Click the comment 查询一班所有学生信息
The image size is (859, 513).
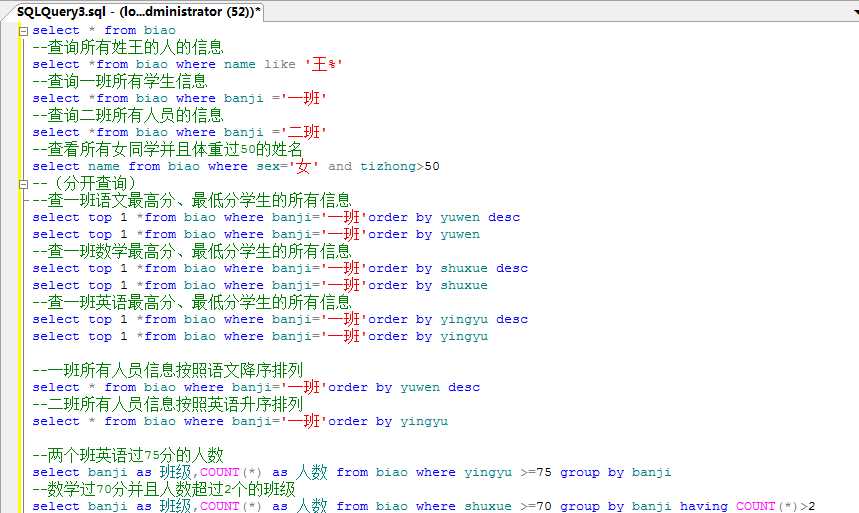[120, 81]
